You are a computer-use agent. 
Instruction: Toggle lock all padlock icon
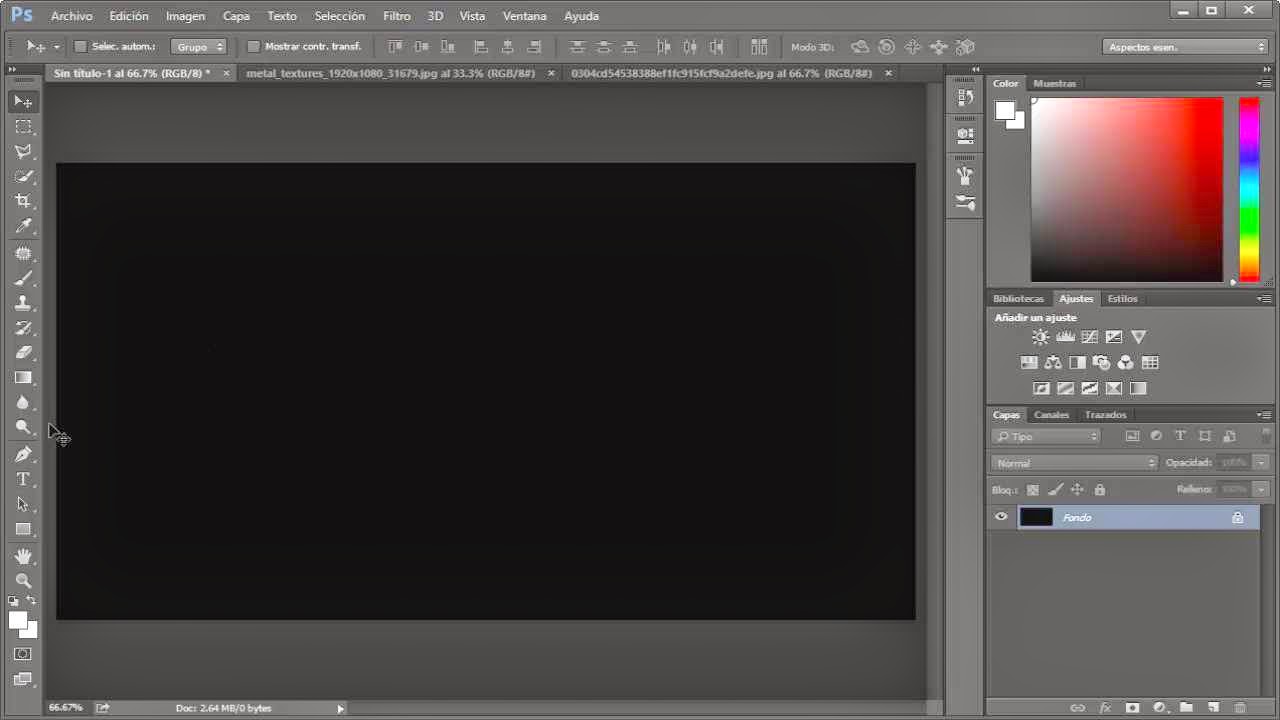coord(1100,490)
